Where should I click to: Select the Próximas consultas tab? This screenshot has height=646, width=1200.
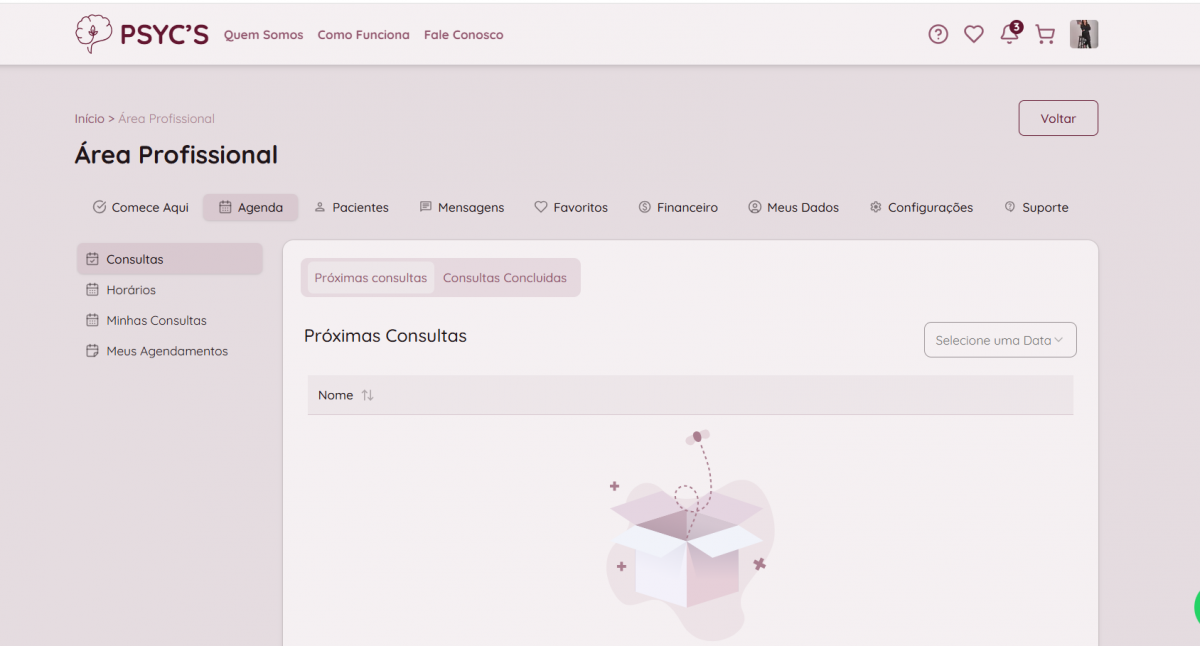[370, 278]
